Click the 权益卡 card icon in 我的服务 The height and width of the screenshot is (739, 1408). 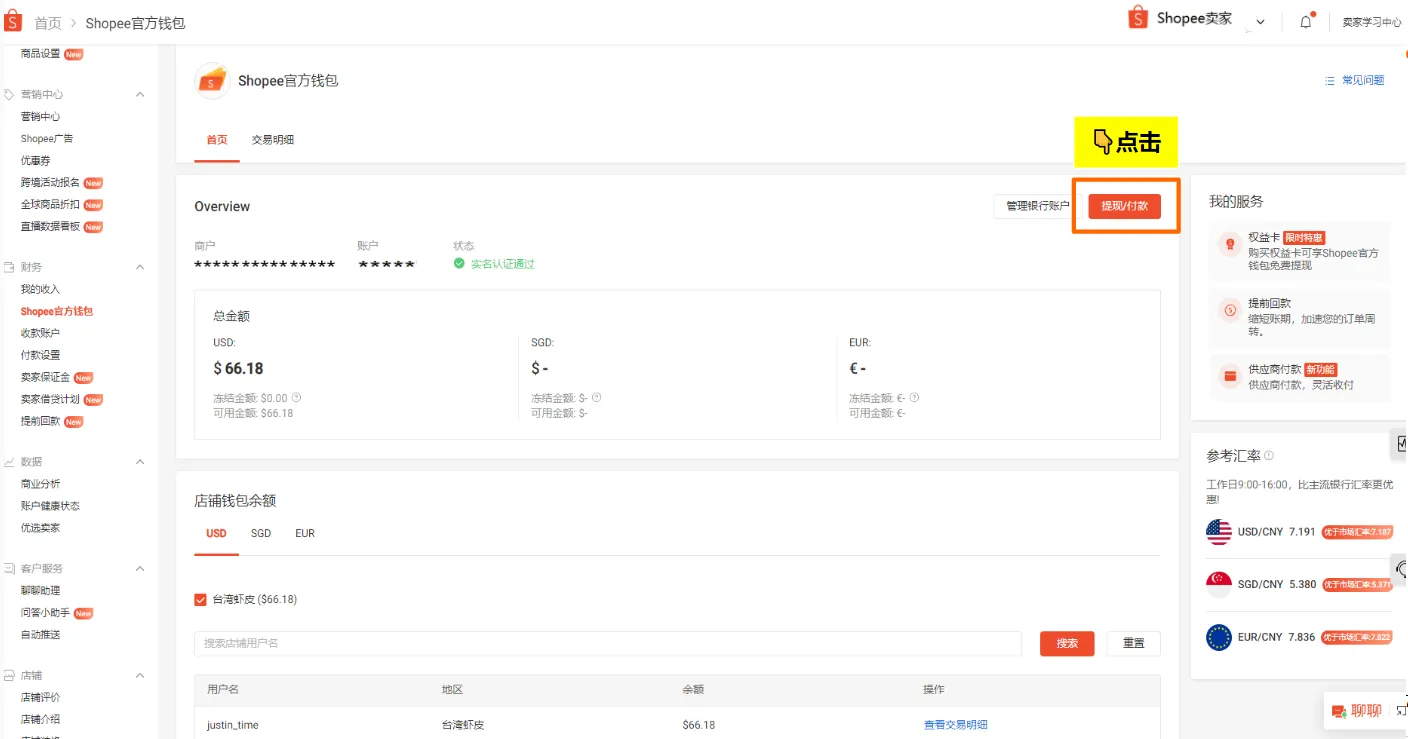coord(1229,243)
